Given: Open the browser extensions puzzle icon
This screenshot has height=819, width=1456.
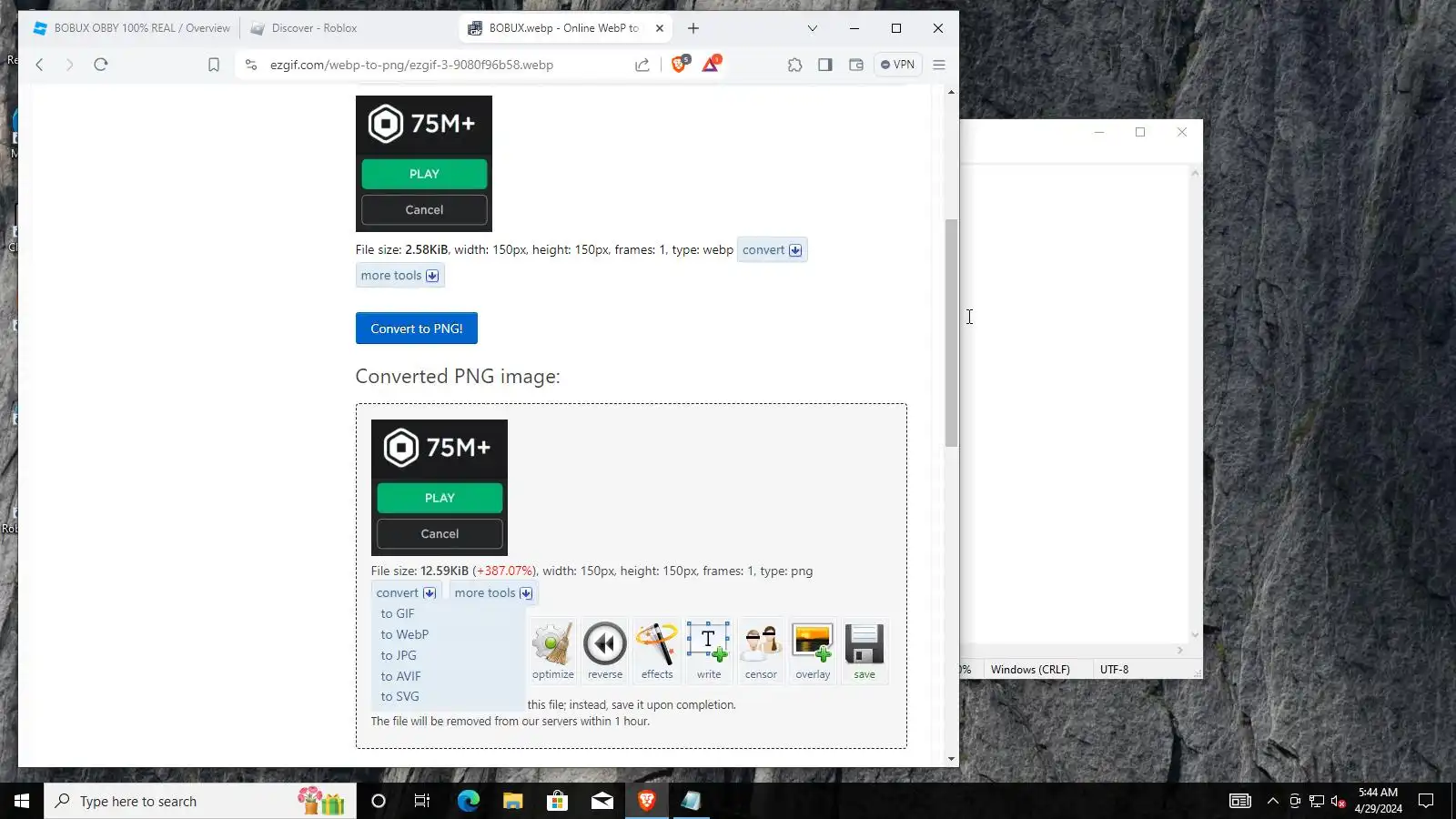Looking at the screenshot, I should [x=794, y=65].
